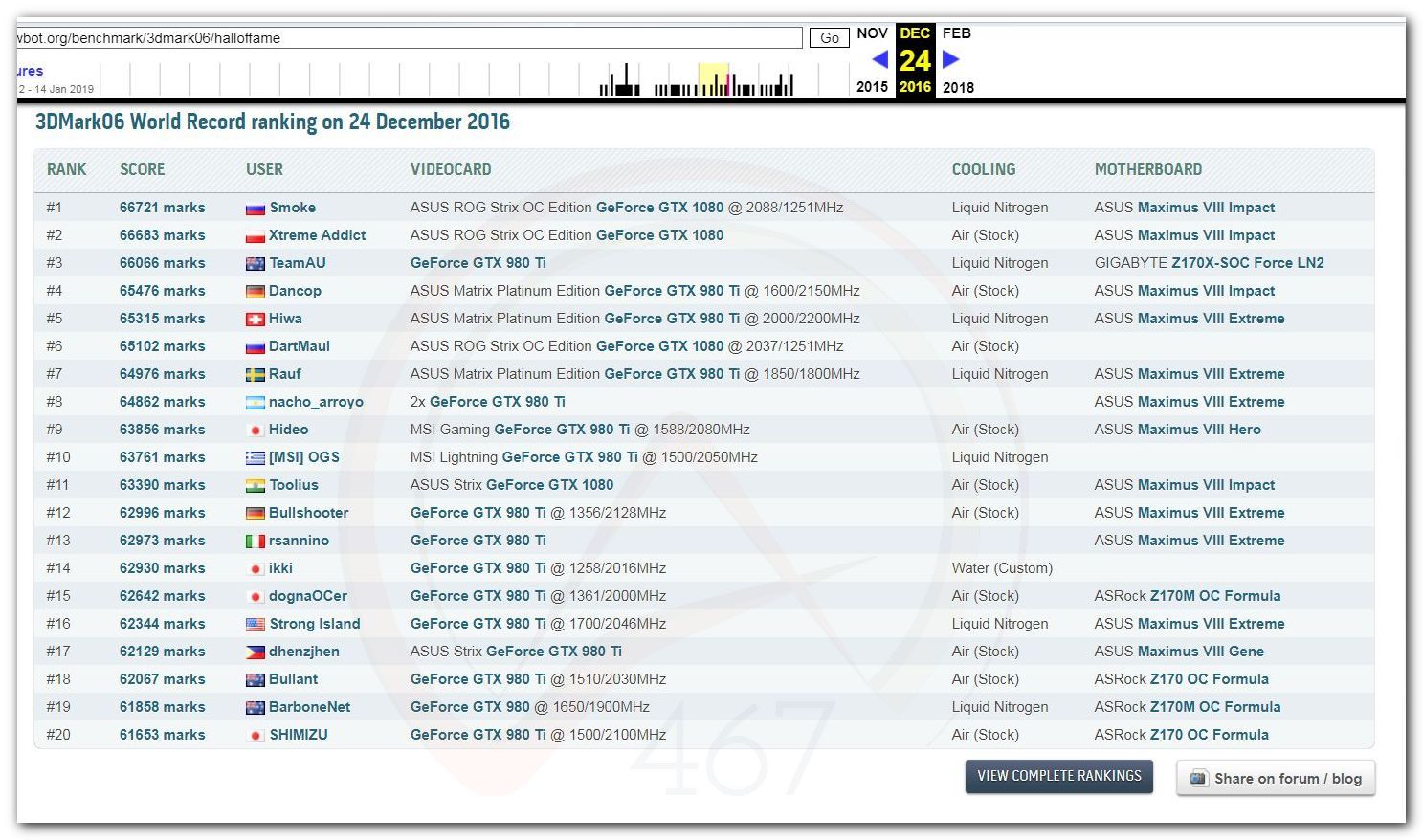The image size is (1423, 840).
Task: Open the 66683 marks score link
Action: click(x=163, y=235)
